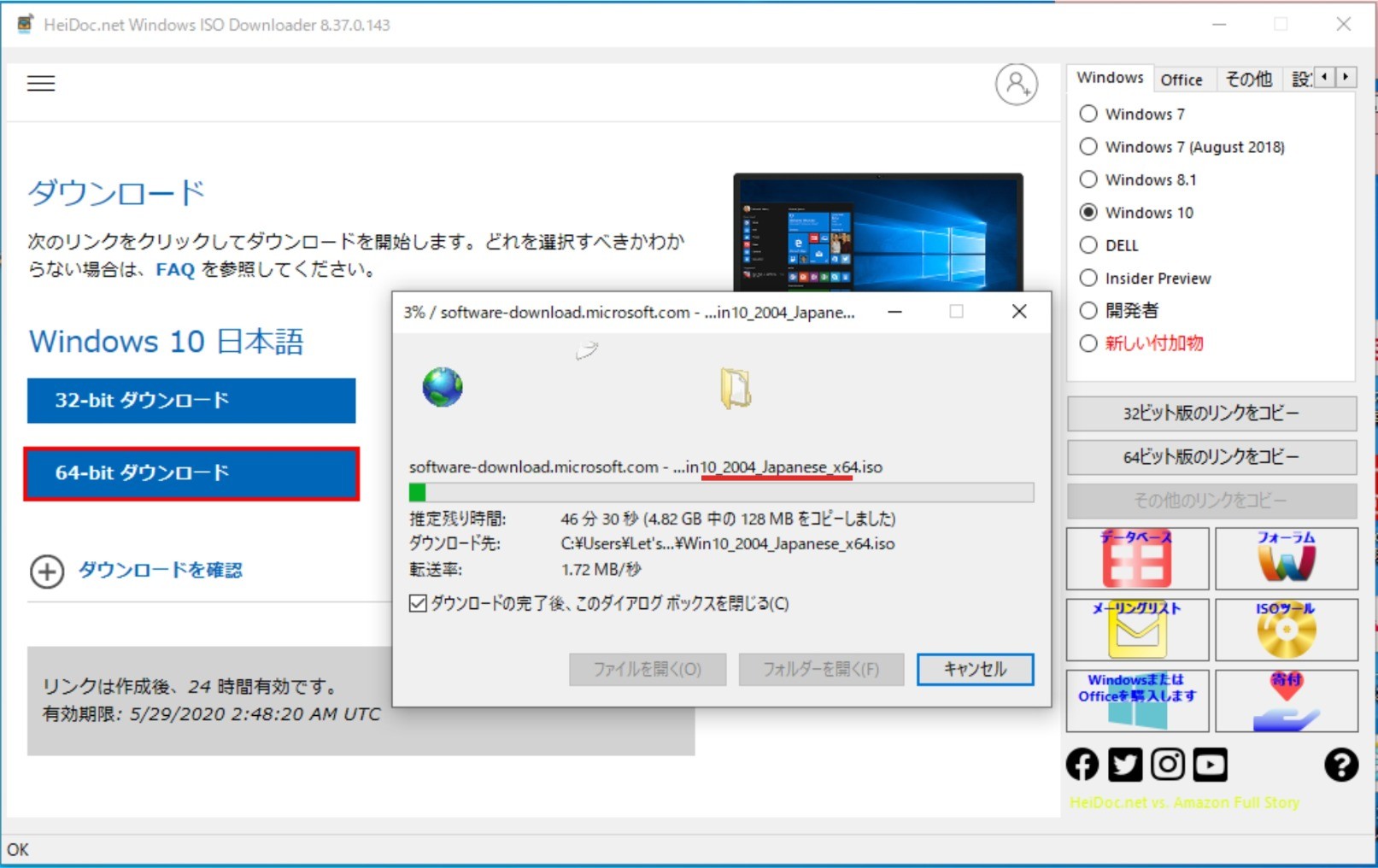1378x868 pixels.
Task: Open the YouTube channel icon
Action: [x=1211, y=765]
